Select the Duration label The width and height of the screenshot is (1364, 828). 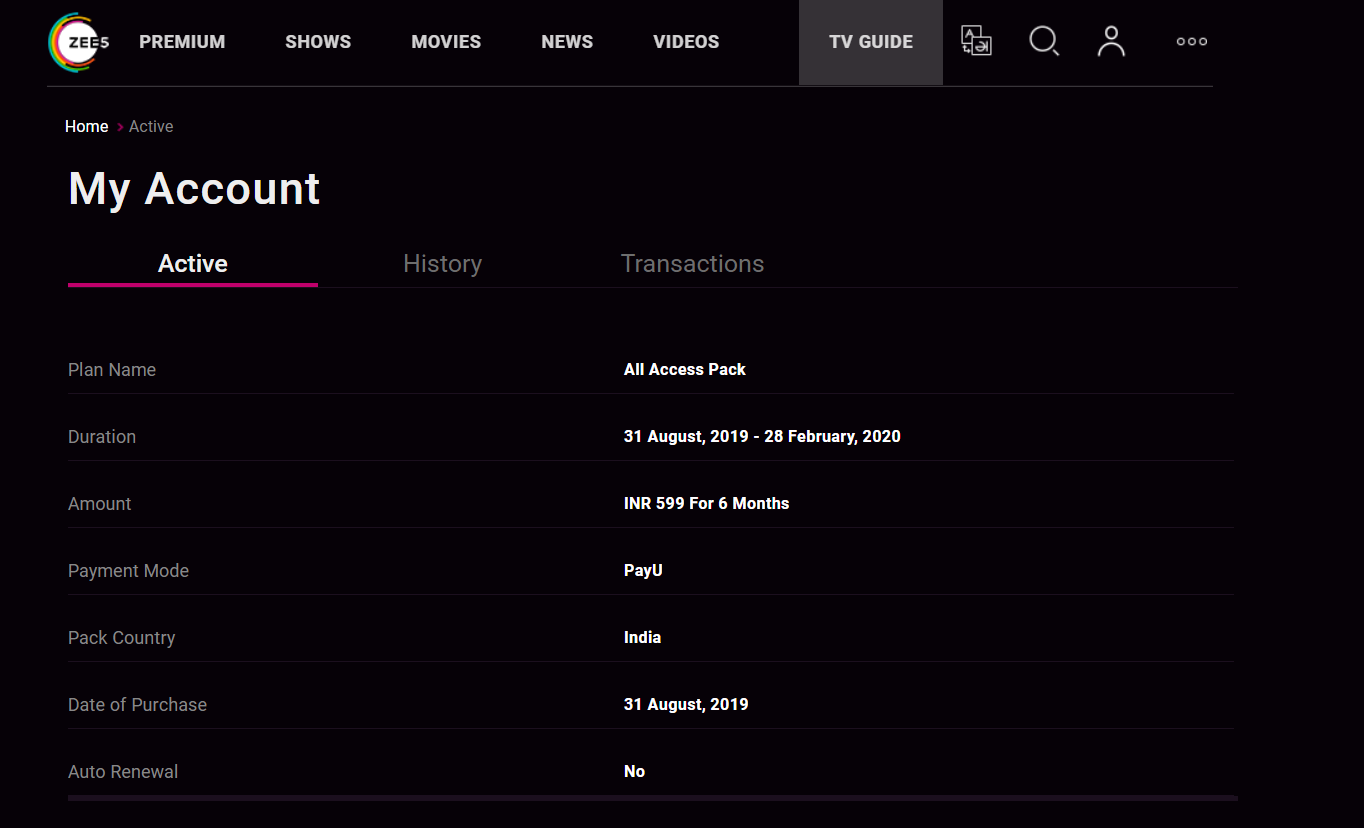click(x=102, y=437)
